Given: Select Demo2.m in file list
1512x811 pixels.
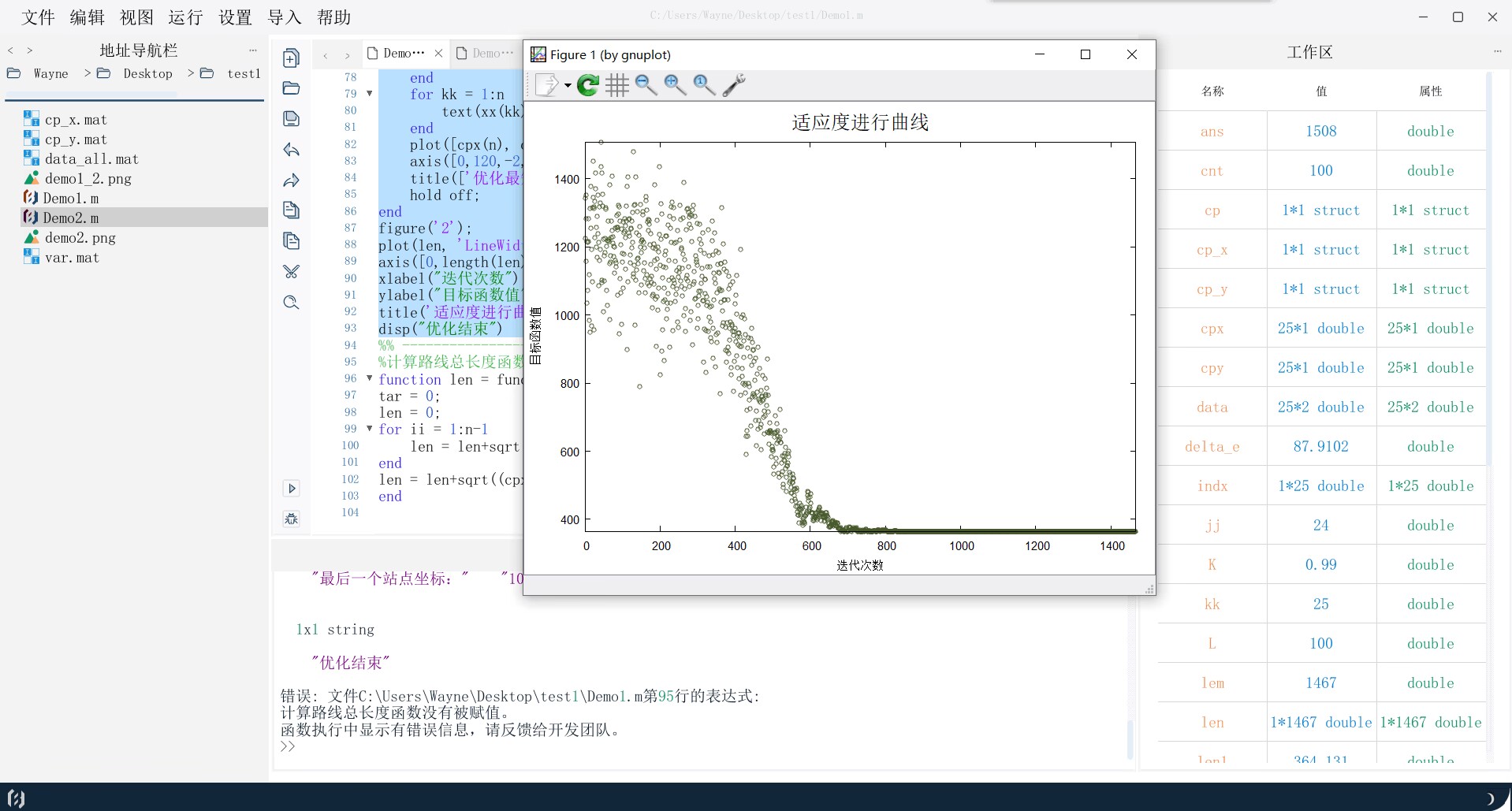Looking at the screenshot, I should [x=143, y=218].
